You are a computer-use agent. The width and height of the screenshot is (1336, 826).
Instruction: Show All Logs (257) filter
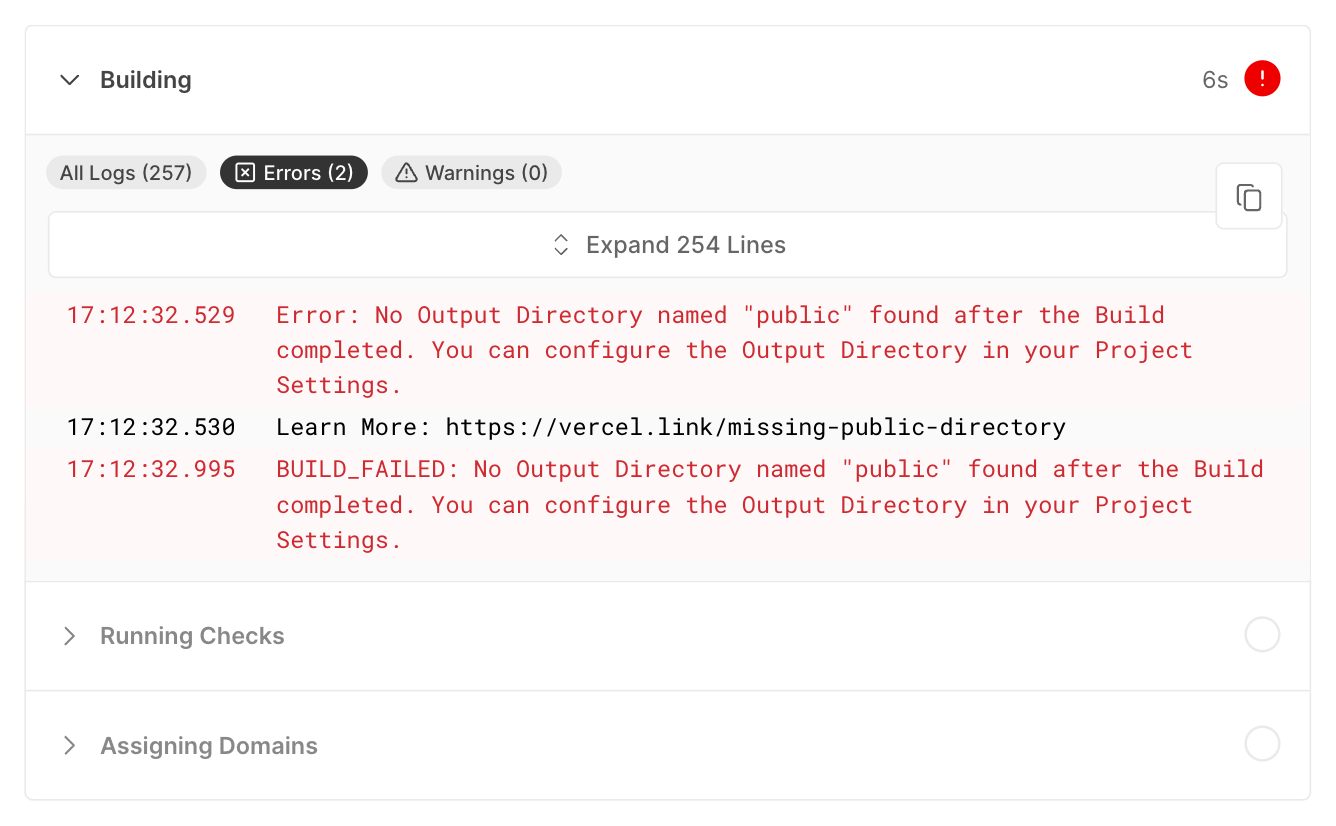click(x=126, y=173)
